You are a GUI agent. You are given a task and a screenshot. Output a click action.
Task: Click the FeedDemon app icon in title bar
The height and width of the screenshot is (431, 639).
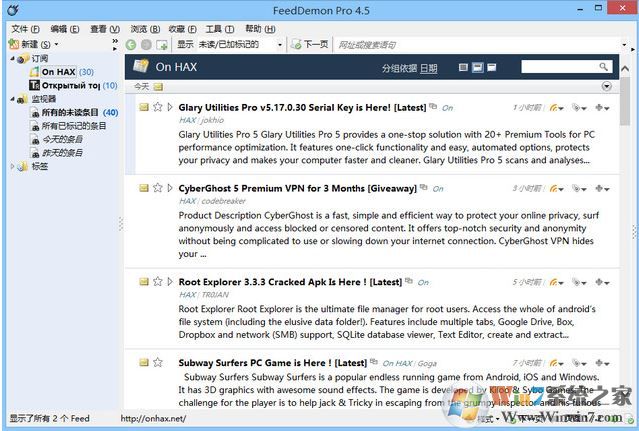pos(13,10)
